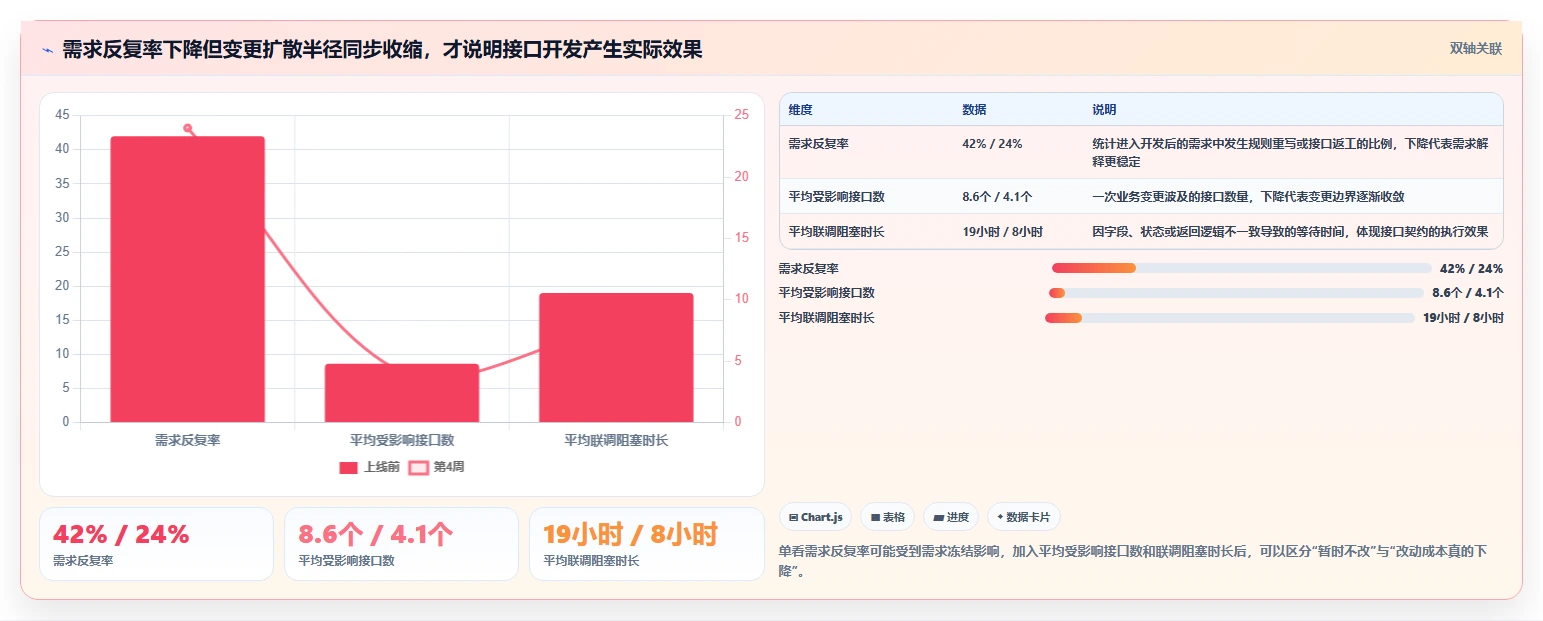Click the 平均受影响接口数 x-axis label

402,440
